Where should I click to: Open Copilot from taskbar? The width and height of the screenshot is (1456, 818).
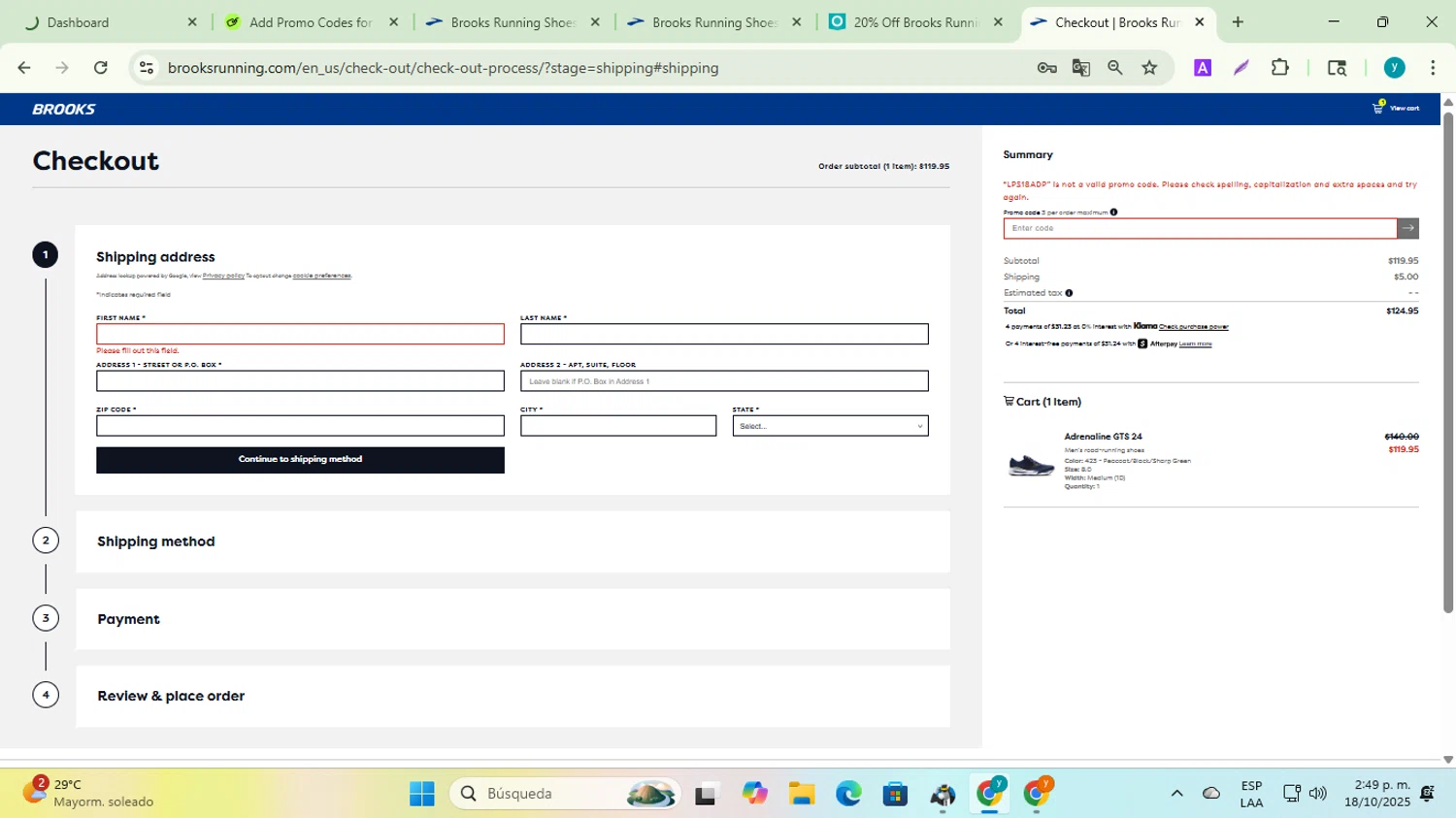point(754,794)
